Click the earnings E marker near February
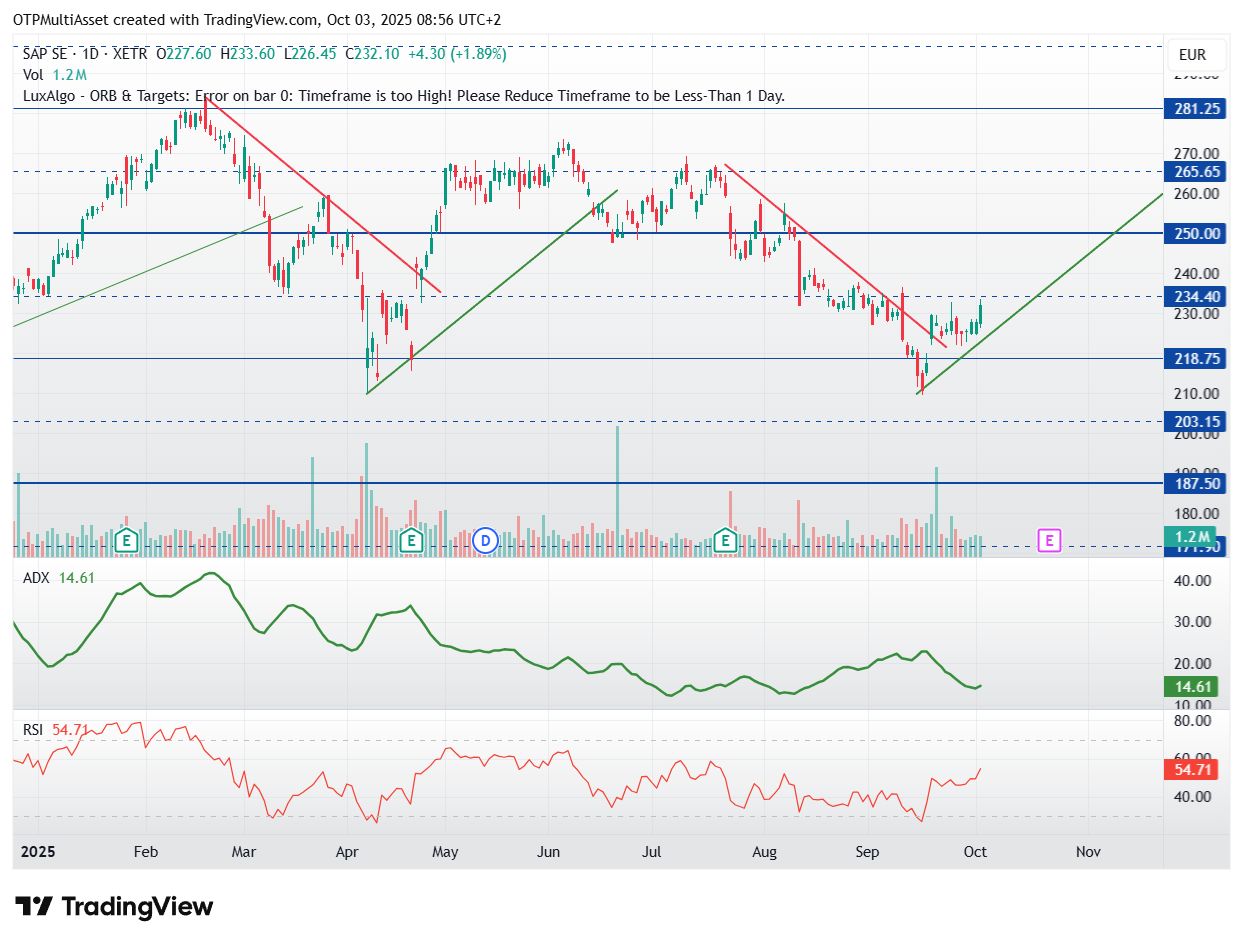The height and width of the screenshot is (944, 1243). tap(126, 541)
